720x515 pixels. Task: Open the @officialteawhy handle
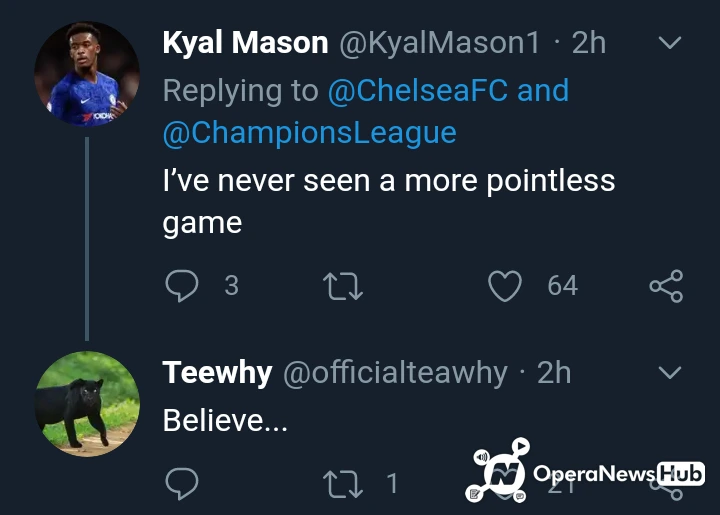pos(395,373)
